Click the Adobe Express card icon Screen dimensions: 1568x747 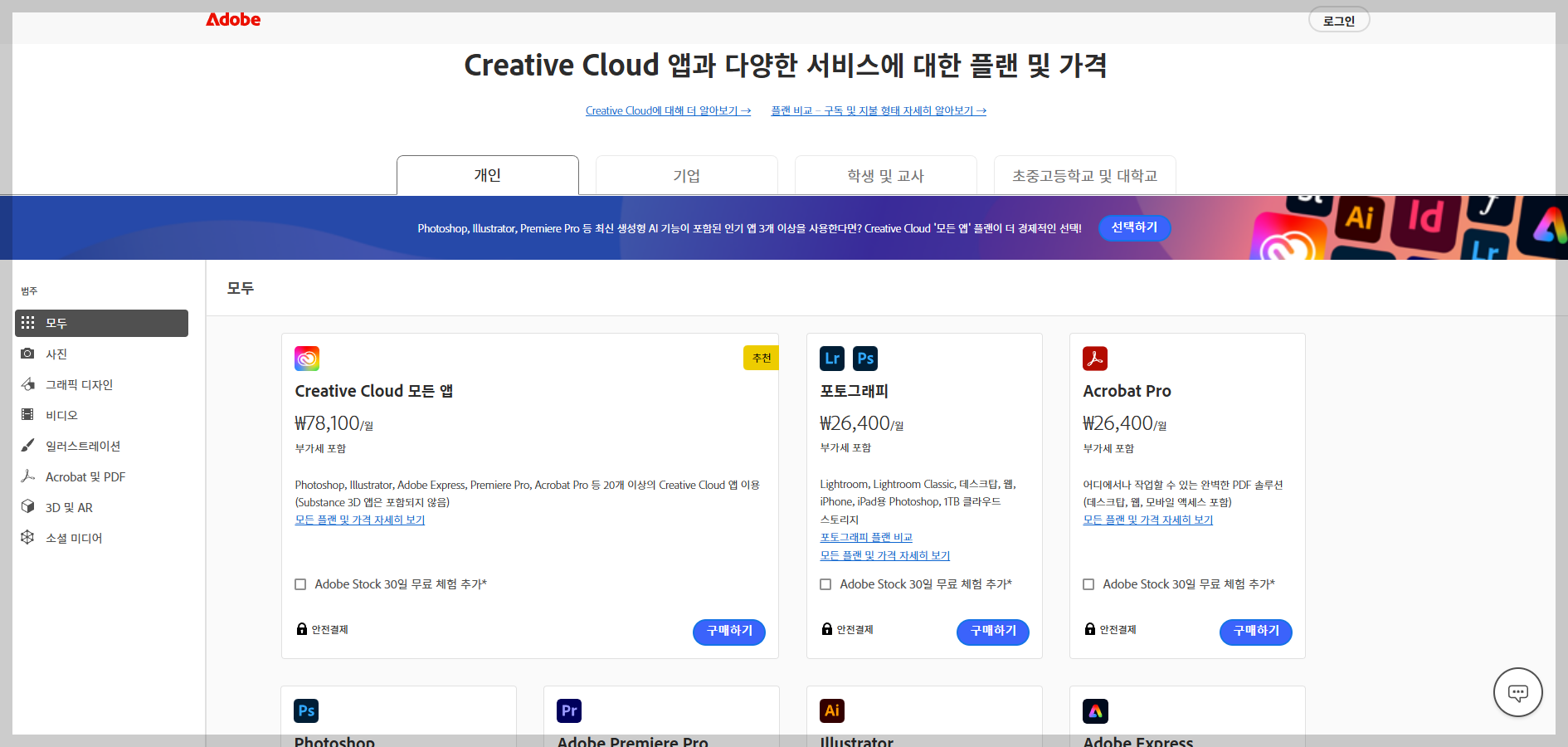1095,711
